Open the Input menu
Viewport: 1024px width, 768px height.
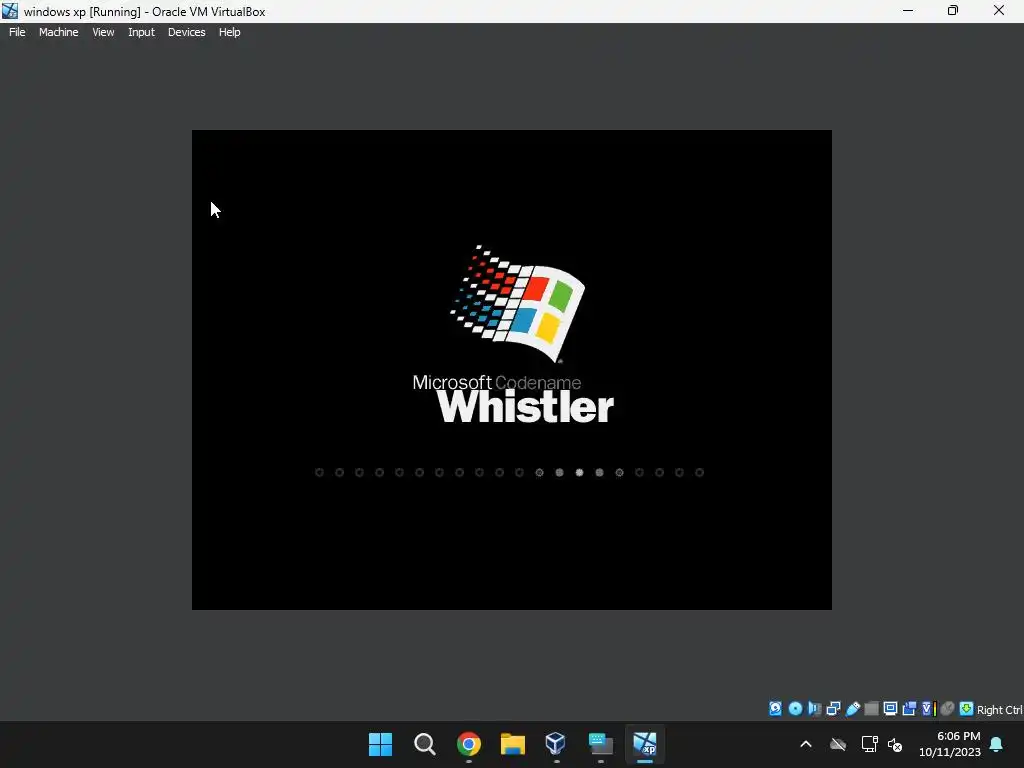tap(141, 32)
